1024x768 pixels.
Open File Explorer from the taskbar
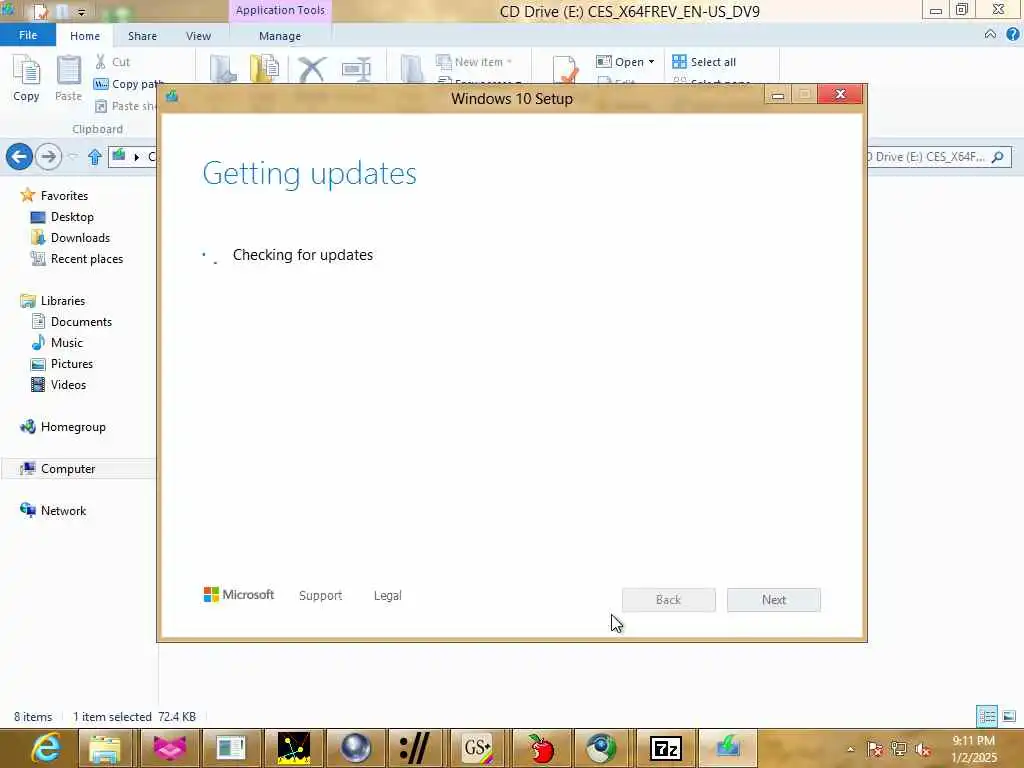coord(104,748)
